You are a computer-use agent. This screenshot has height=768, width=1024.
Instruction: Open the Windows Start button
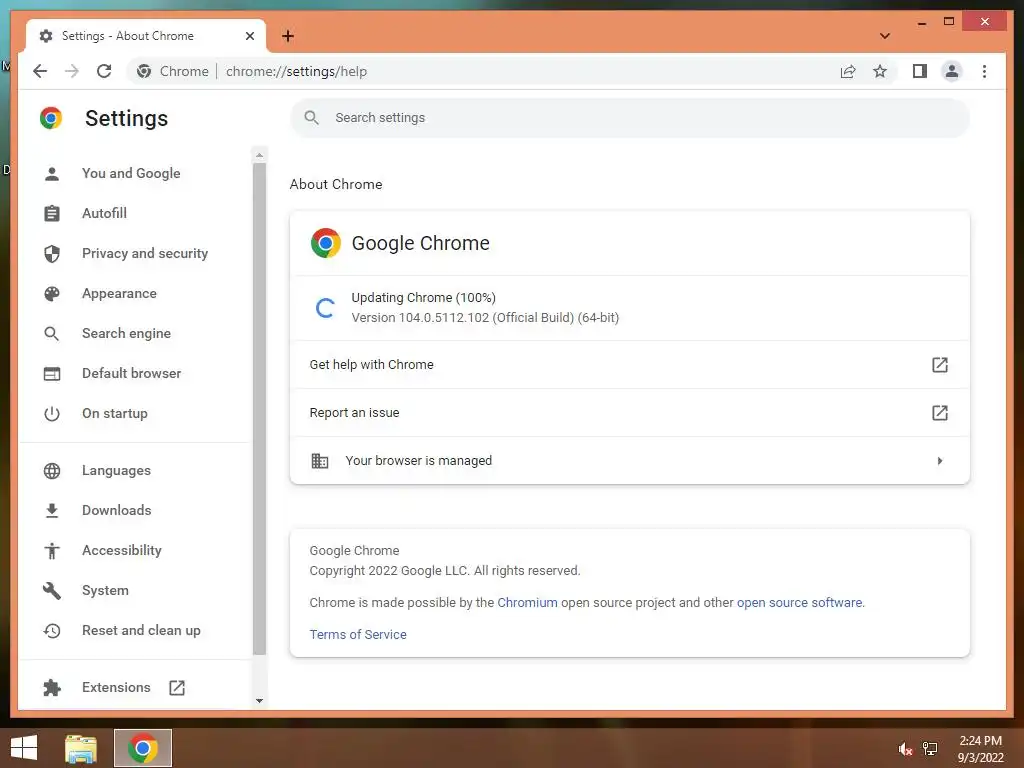coord(24,748)
